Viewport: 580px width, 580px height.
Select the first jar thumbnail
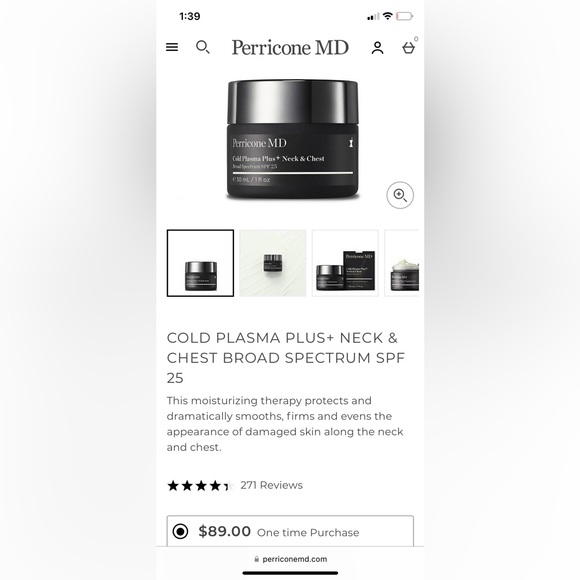tap(200, 263)
